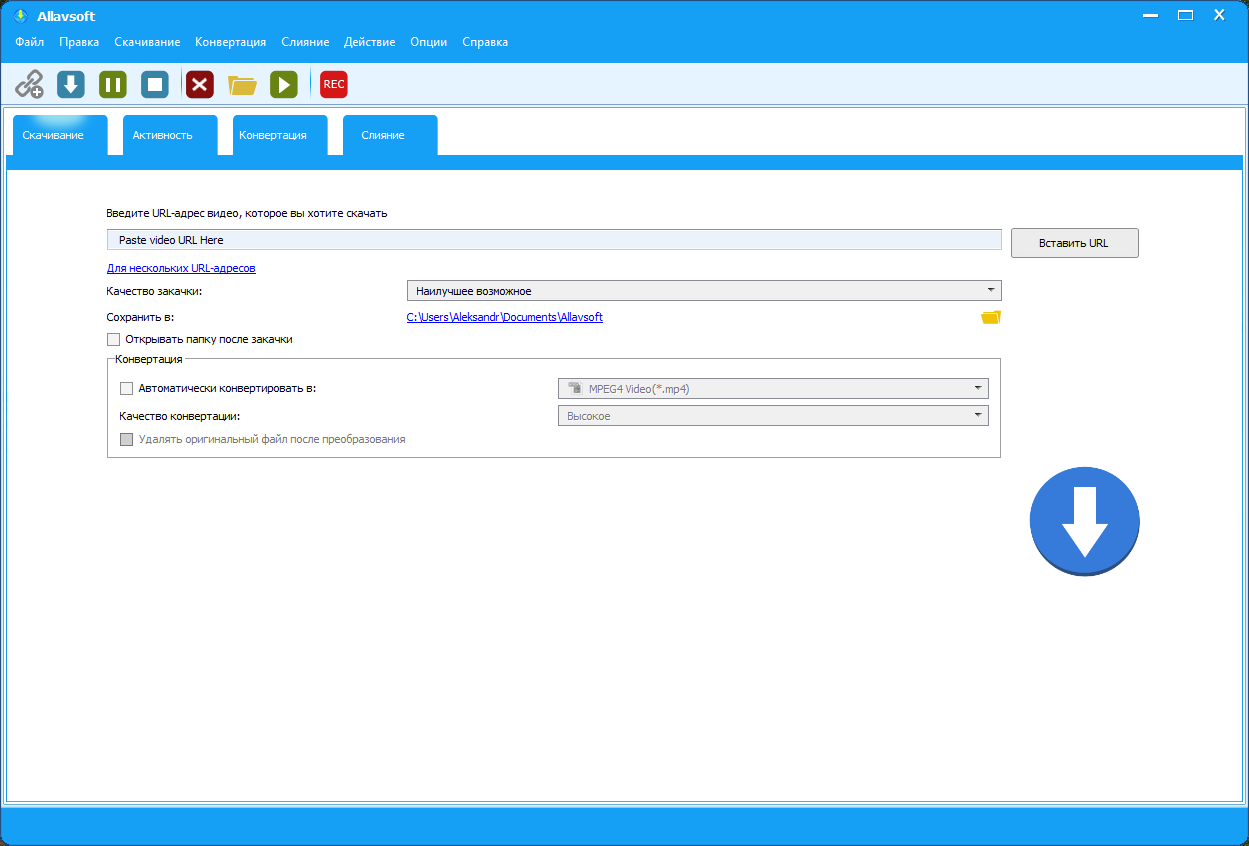The image size is (1249, 846).
Task: Click the 'Вставить URL' button
Action: (x=1074, y=243)
